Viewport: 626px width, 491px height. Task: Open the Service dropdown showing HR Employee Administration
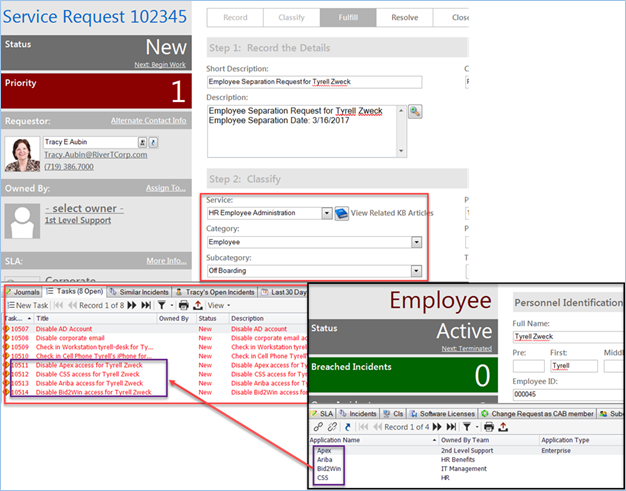point(327,213)
